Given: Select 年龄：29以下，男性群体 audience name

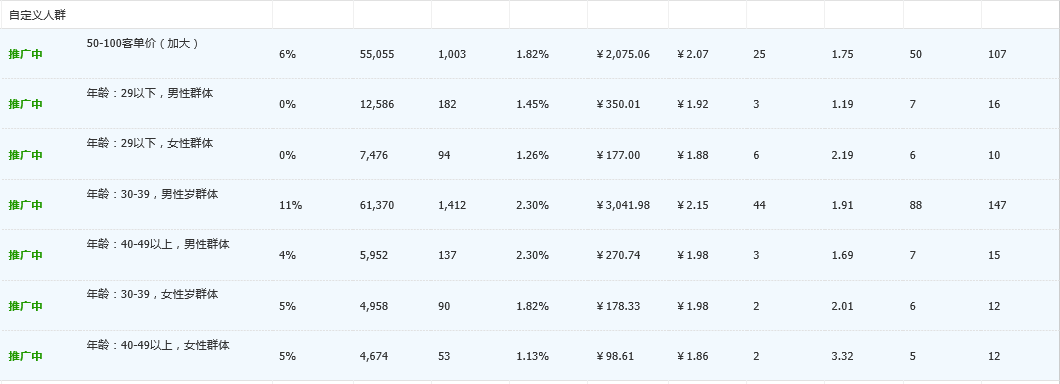Looking at the screenshot, I should 149,93.
